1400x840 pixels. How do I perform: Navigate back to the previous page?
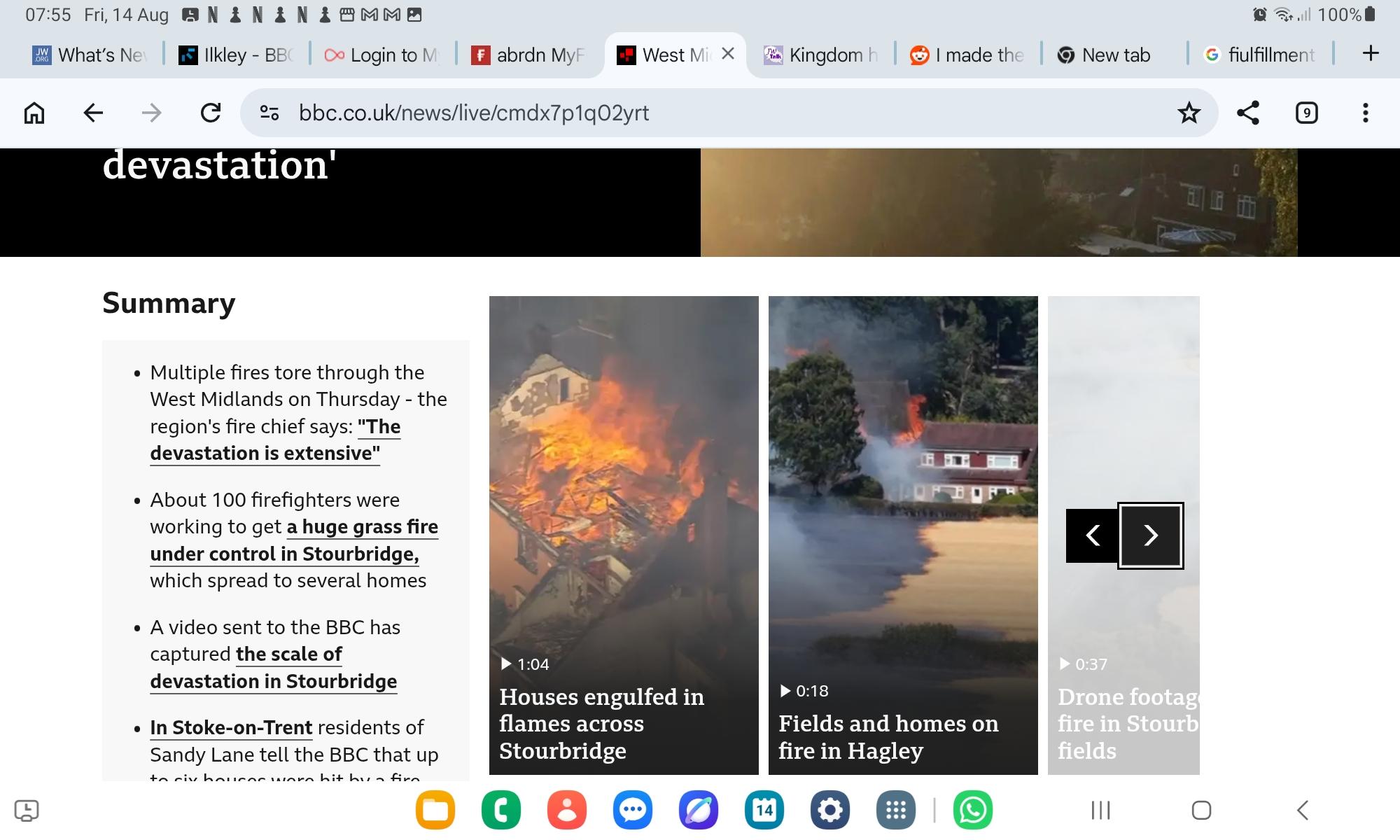point(93,113)
